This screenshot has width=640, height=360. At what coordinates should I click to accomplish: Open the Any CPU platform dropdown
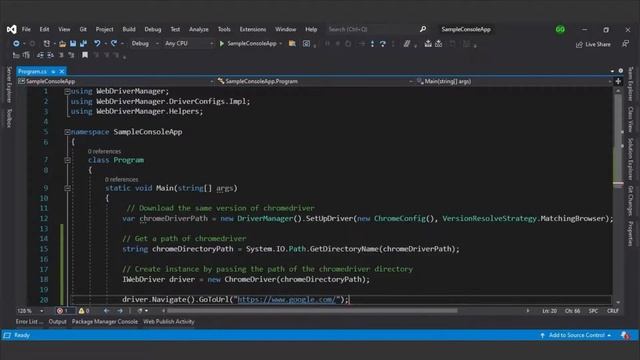click(189, 43)
